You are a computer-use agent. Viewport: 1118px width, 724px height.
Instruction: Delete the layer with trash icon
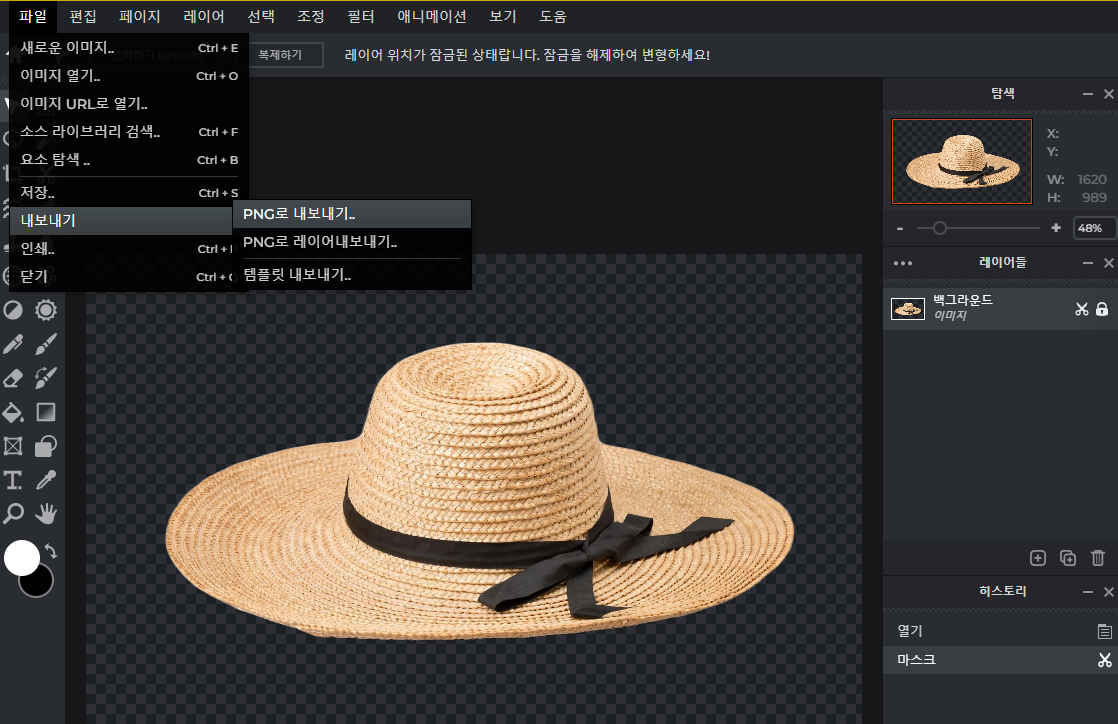click(1098, 559)
